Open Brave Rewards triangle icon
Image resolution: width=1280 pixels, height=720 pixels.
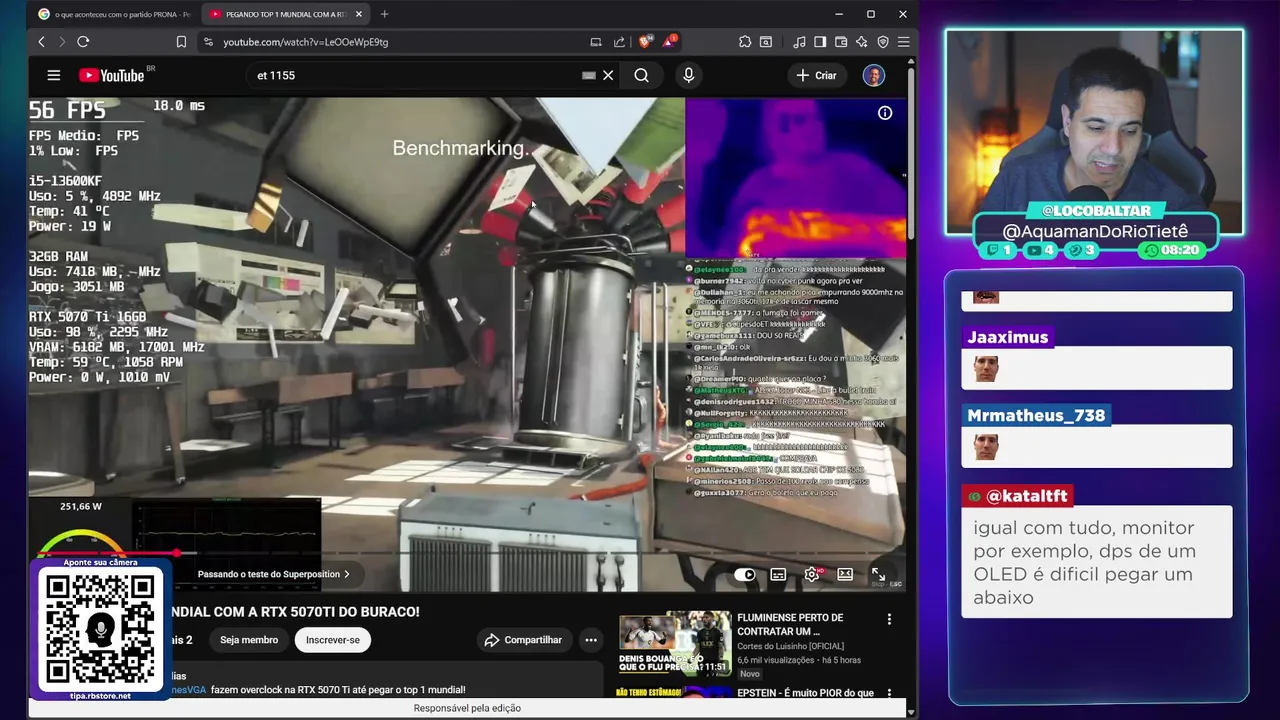point(669,41)
